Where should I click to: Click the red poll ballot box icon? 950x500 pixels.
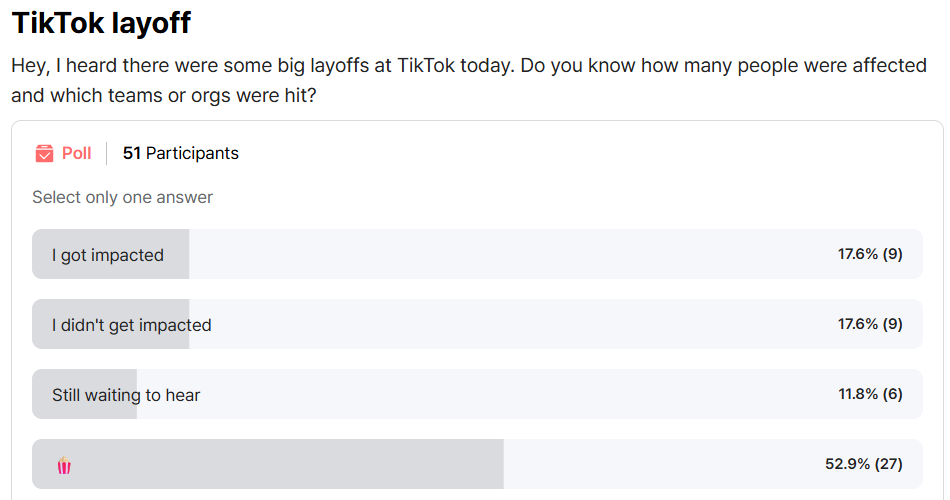point(44,153)
